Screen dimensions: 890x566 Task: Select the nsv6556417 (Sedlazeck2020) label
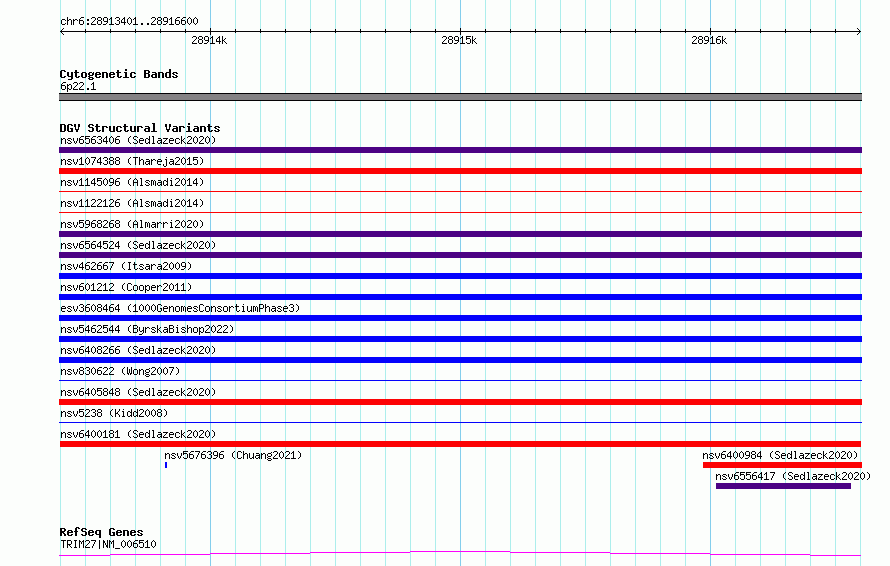point(793,476)
